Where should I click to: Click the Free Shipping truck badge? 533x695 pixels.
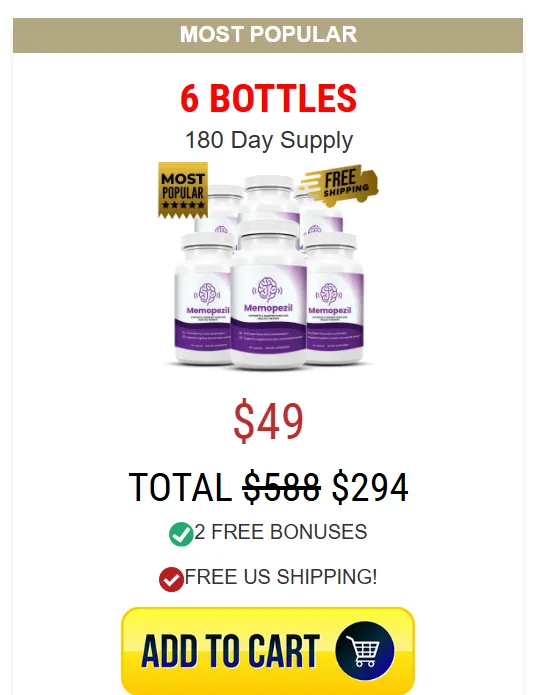[340, 185]
